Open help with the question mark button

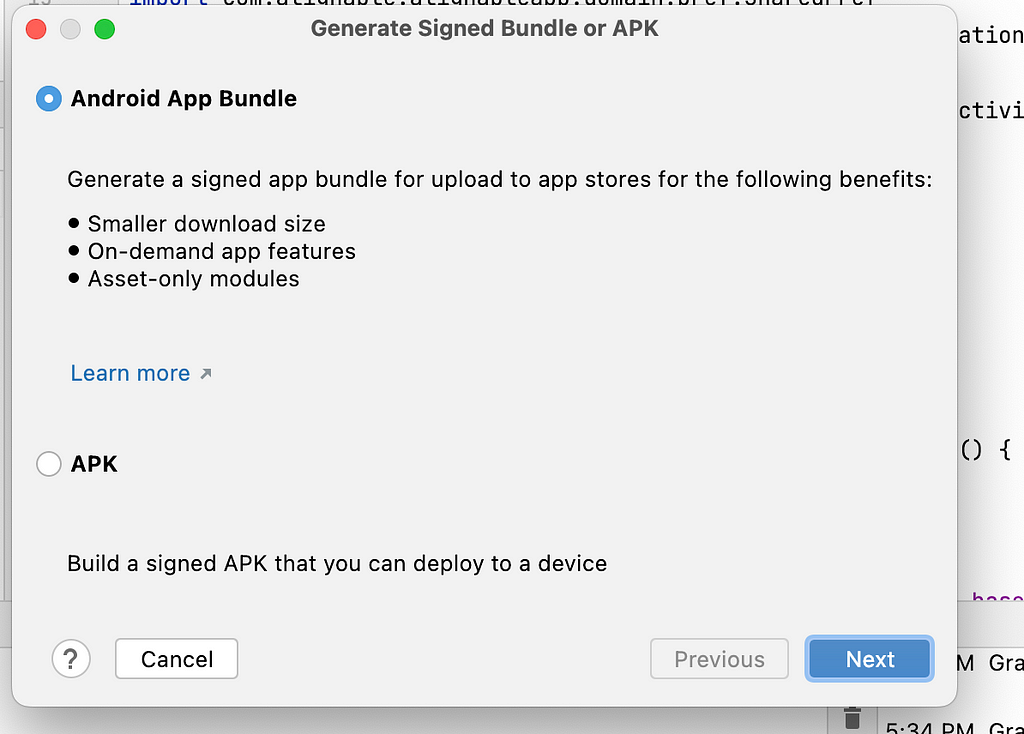tap(71, 658)
